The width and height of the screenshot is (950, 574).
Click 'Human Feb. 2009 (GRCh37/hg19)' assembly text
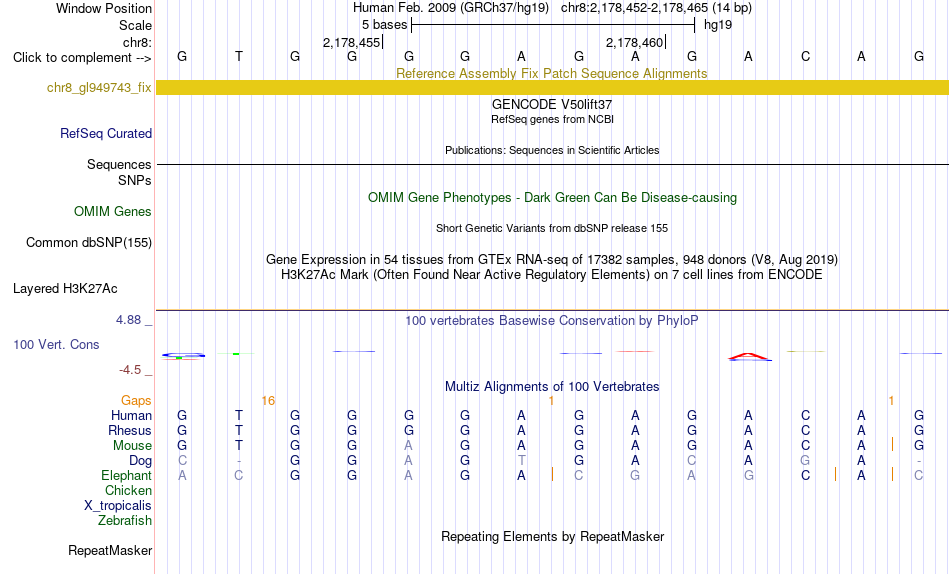pos(451,8)
